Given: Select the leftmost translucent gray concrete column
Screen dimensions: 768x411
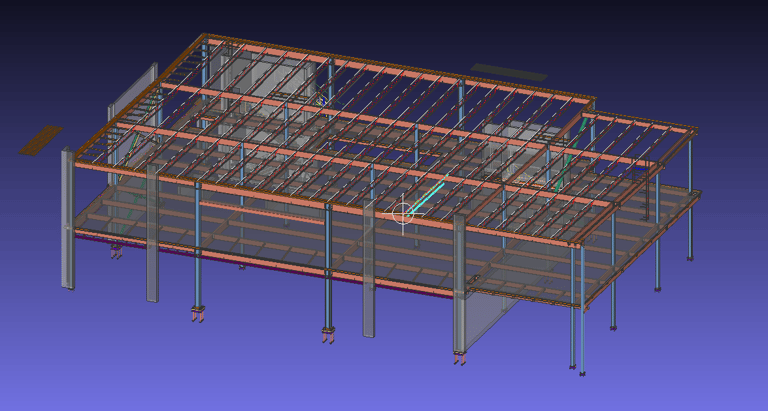Looking at the screenshot, I should (68, 218).
